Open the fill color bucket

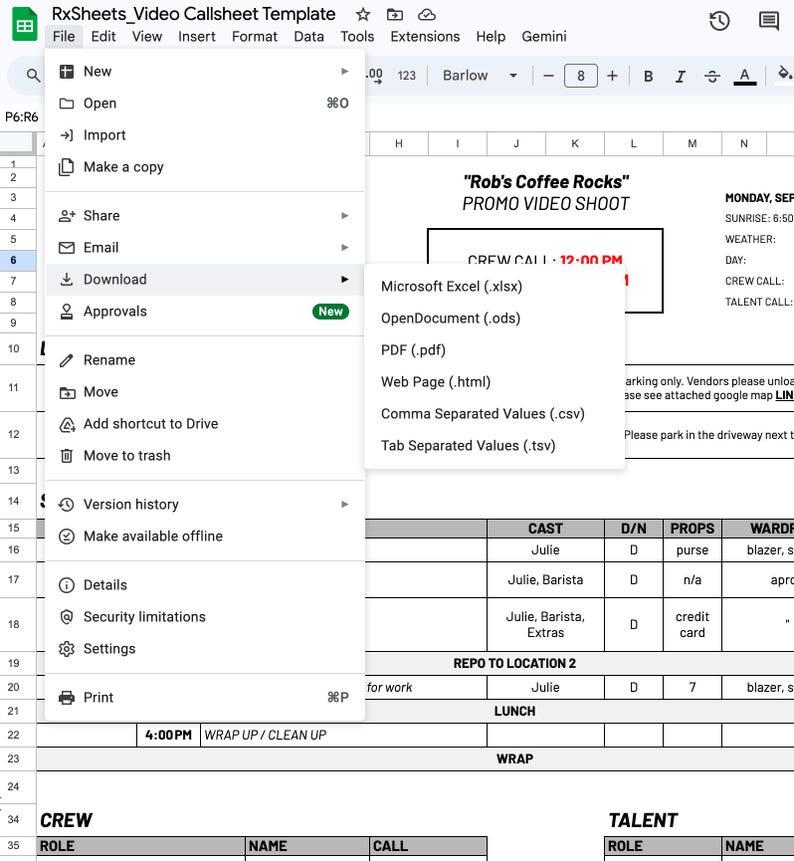(784, 75)
